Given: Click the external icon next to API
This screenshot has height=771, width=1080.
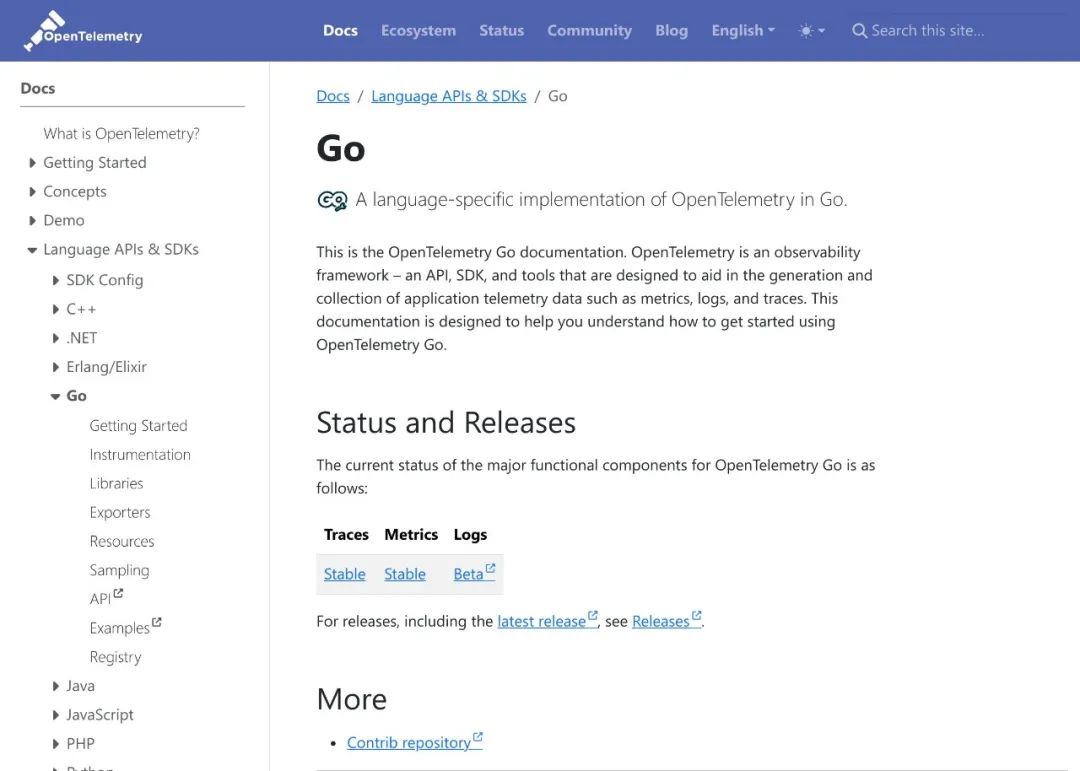Looking at the screenshot, I should coord(118,593).
